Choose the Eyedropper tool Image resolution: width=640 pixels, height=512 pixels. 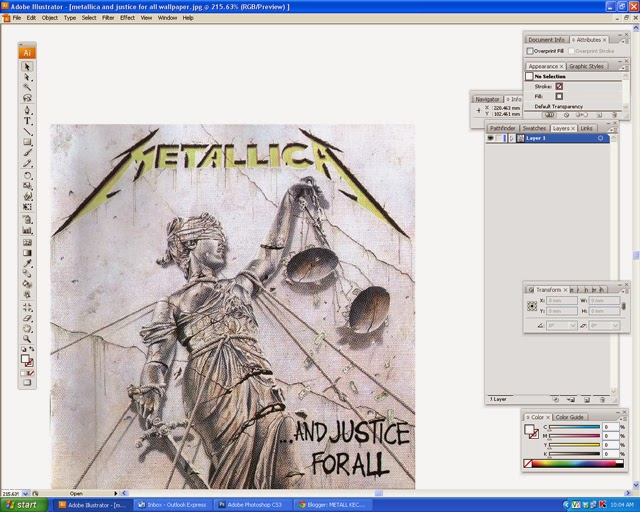tap(27, 263)
